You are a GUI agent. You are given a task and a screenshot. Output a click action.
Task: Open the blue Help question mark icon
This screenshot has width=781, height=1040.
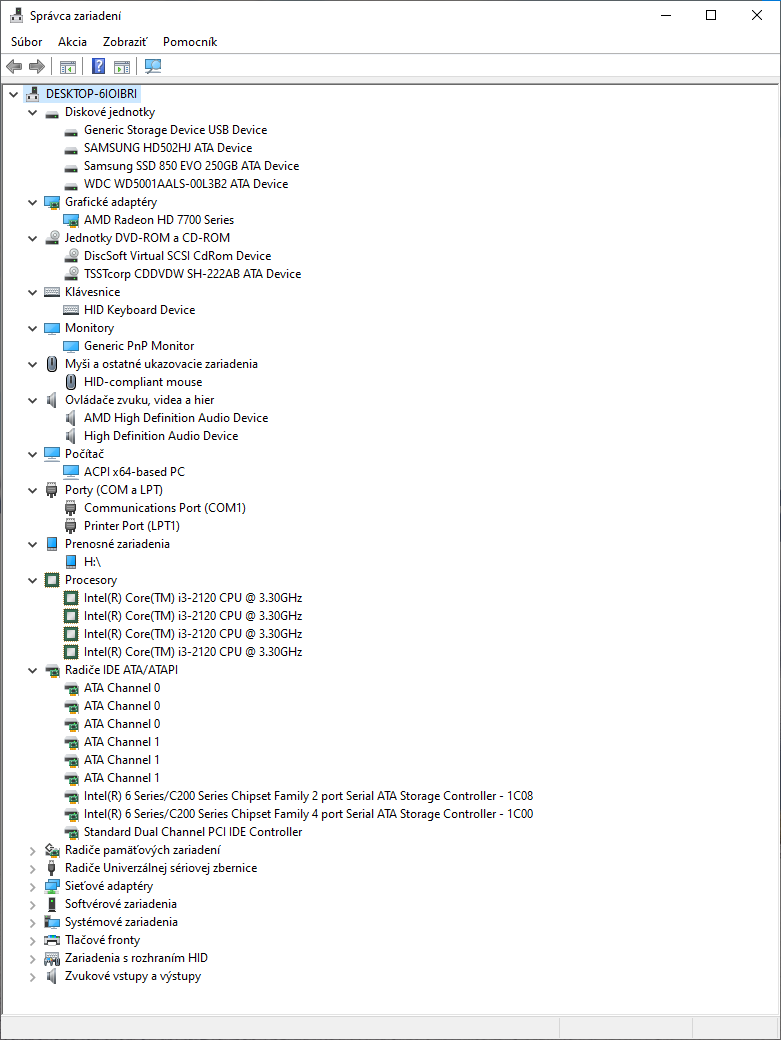98,66
